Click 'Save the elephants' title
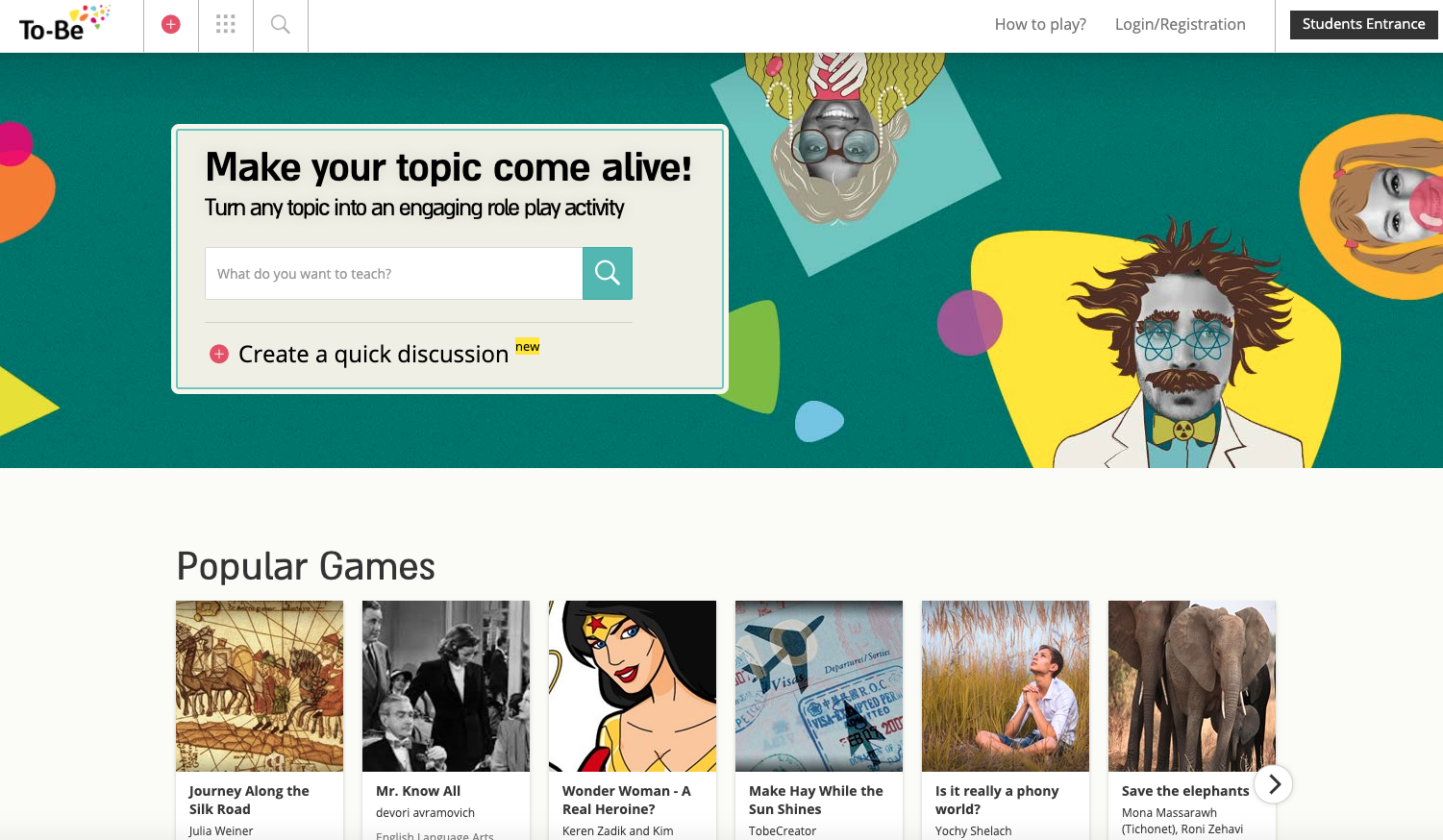Image resolution: width=1443 pixels, height=840 pixels. pos(1185,791)
